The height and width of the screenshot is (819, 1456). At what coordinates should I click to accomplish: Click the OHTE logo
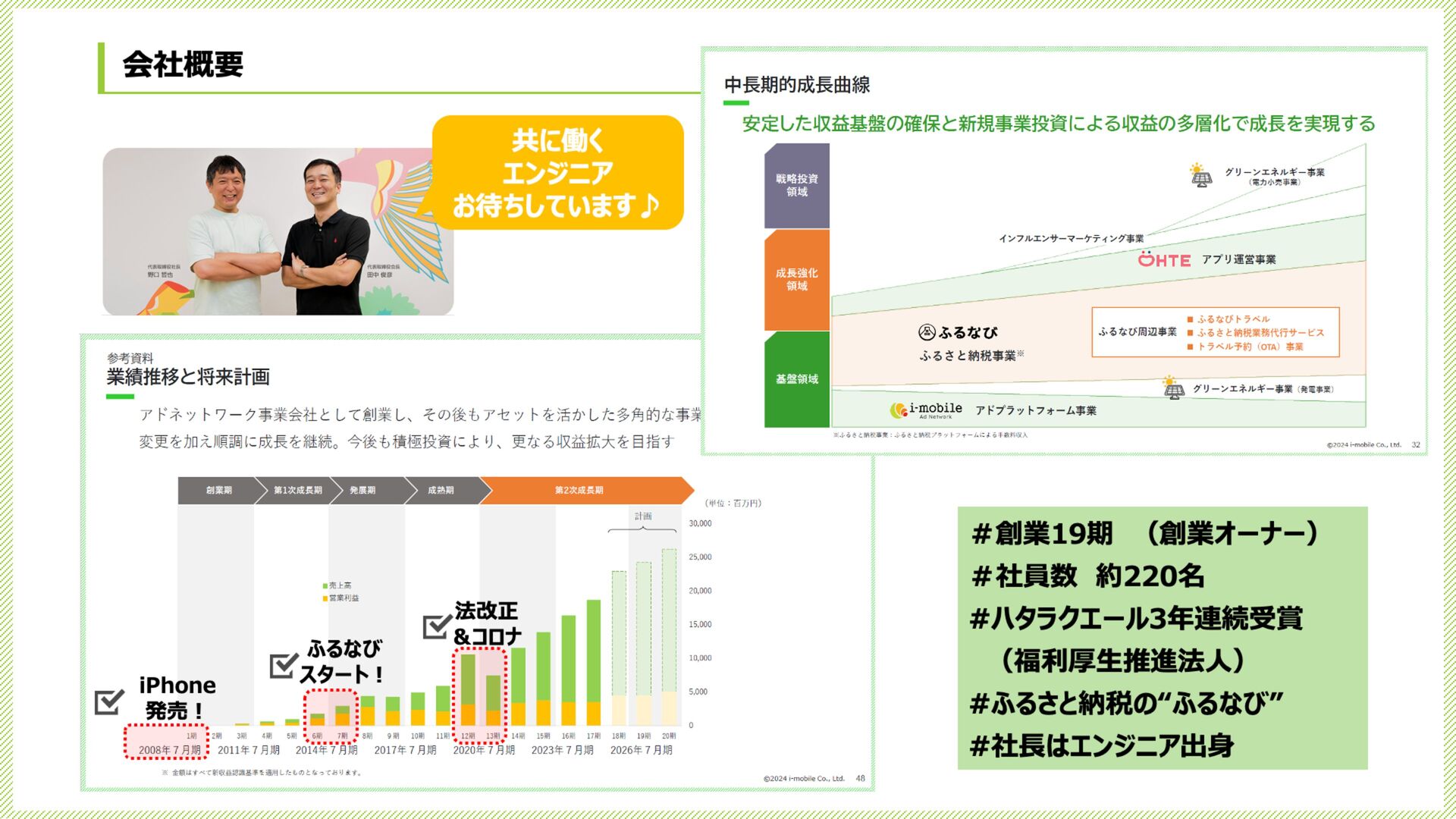click(x=1164, y=259)
